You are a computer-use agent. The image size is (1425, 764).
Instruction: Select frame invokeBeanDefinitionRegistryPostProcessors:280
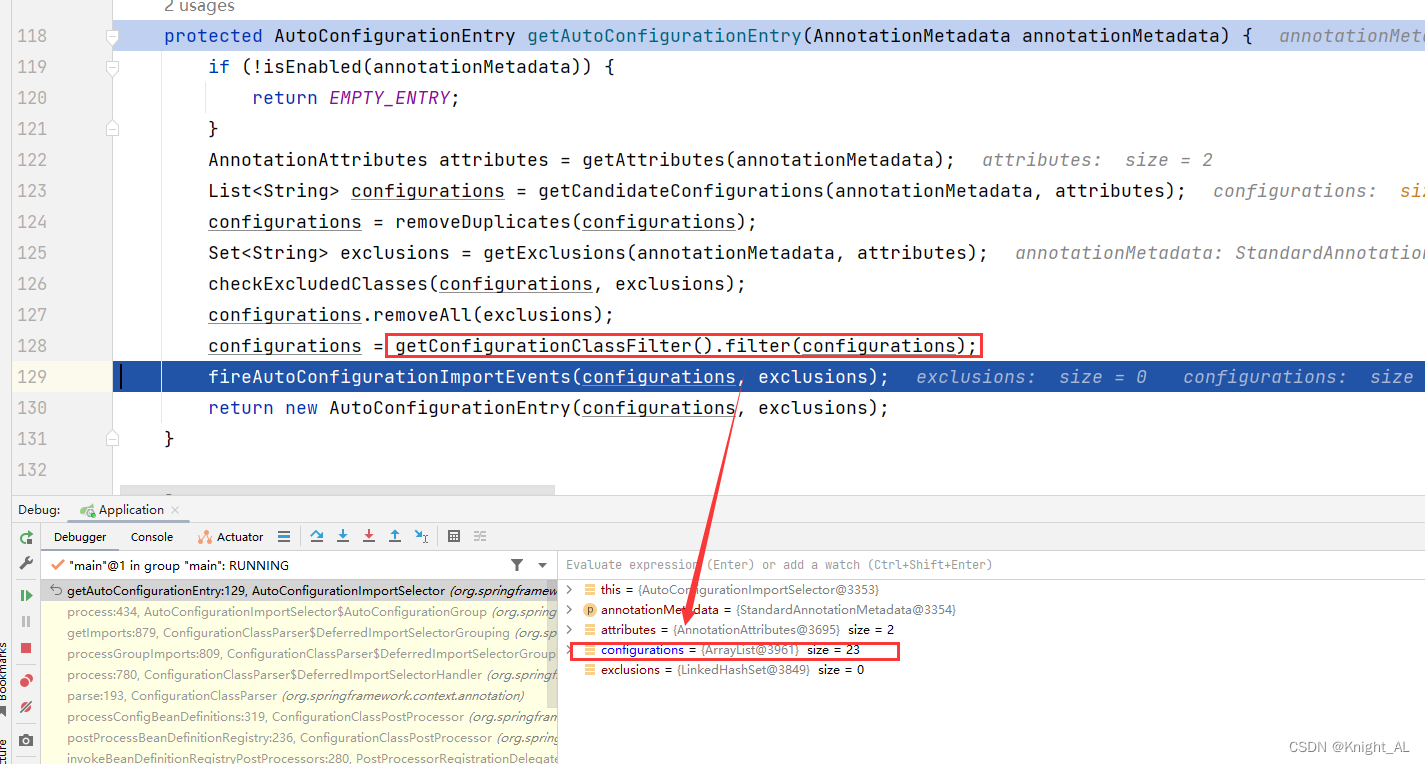click(299, 758)
